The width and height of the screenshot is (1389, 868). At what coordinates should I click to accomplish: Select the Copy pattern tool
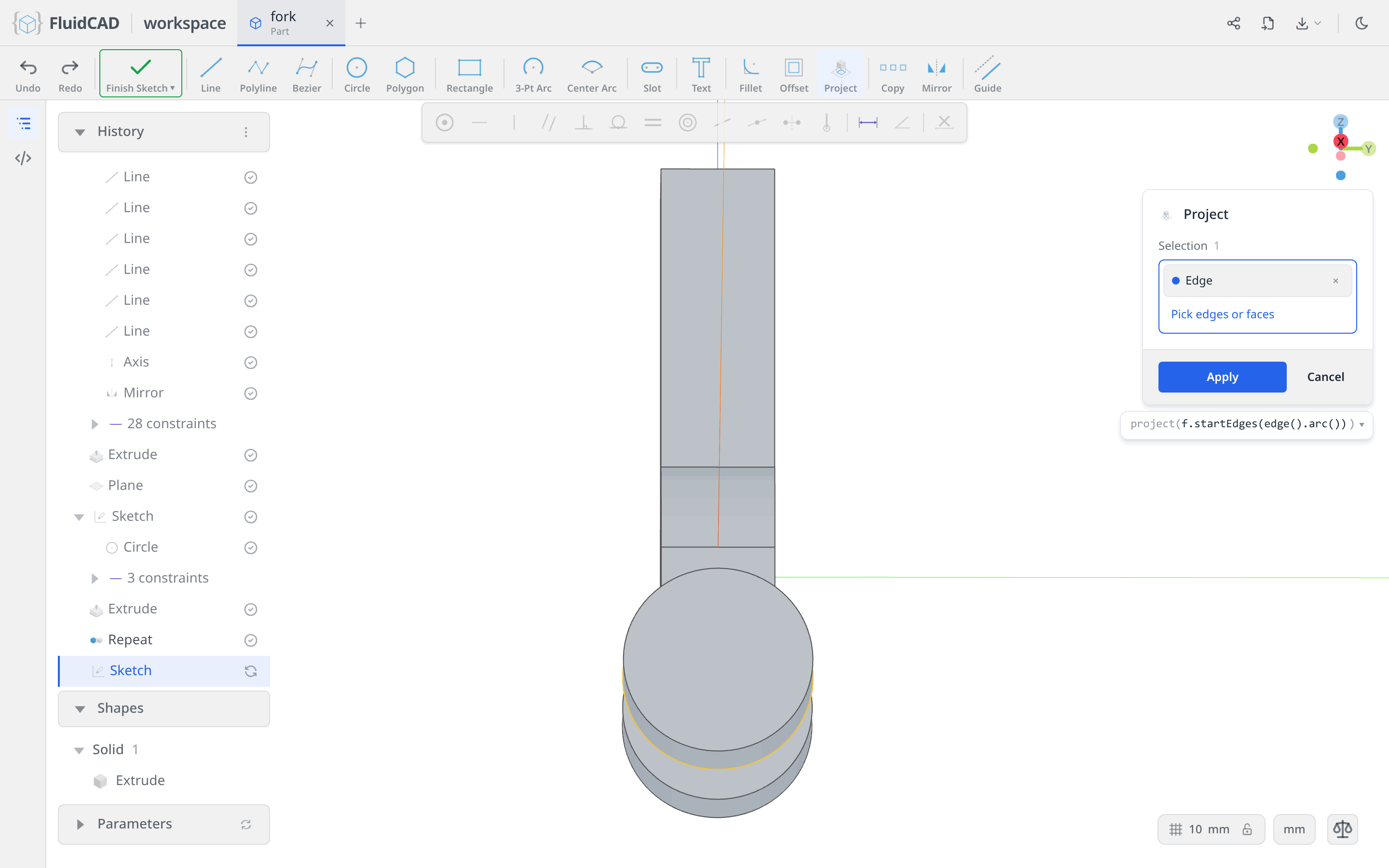(893, 74)
